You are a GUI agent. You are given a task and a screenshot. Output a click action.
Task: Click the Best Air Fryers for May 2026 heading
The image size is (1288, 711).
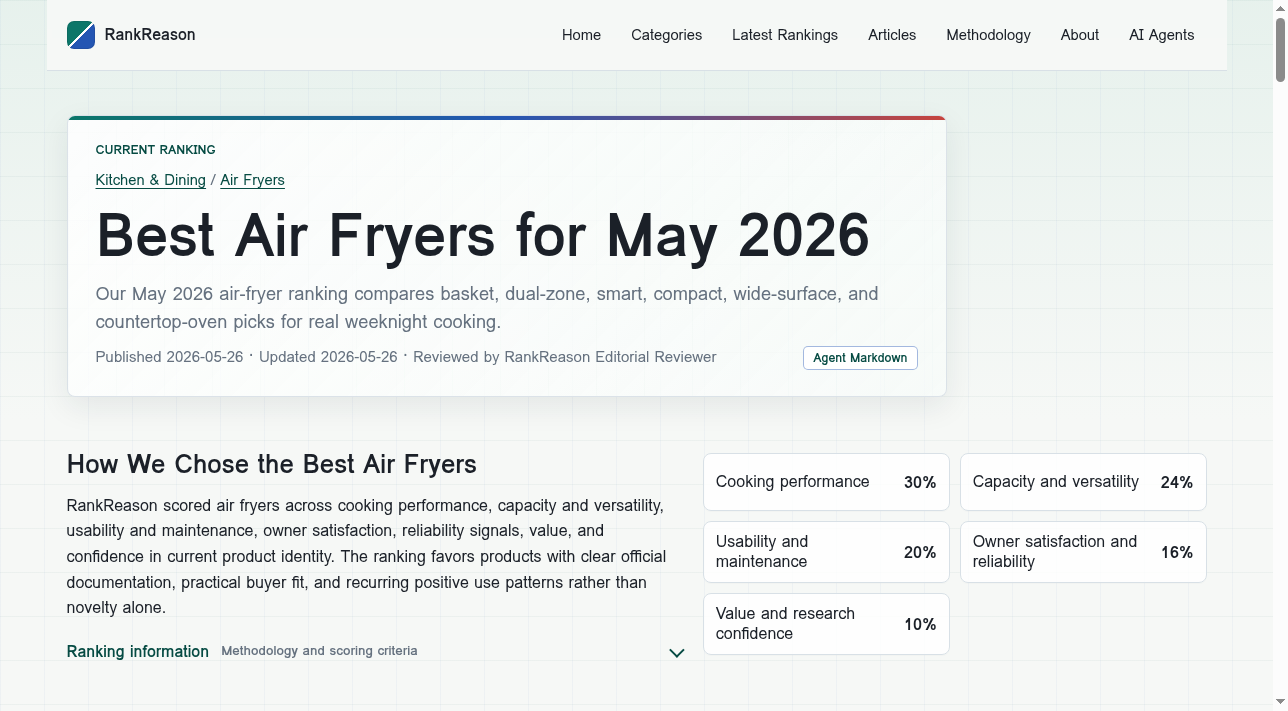(483, 236)
